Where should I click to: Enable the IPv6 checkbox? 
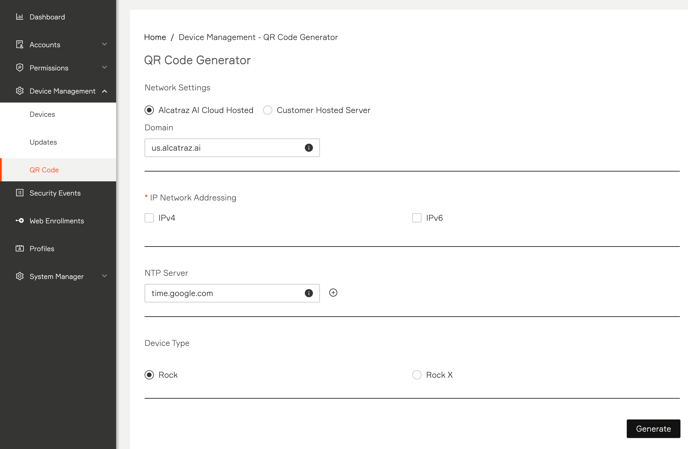[x=417, y=218]
